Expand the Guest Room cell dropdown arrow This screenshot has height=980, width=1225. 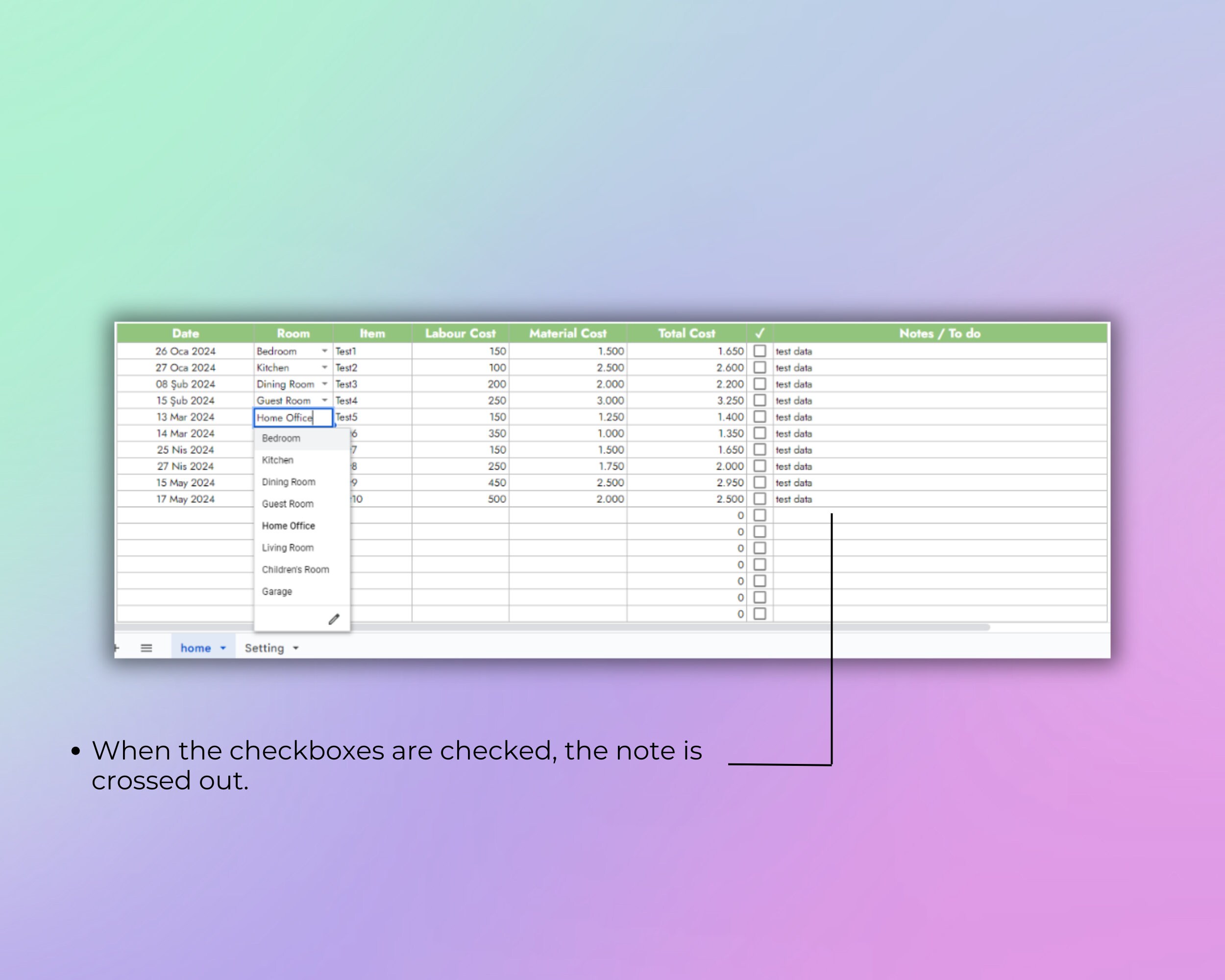(x=324, y=400)
